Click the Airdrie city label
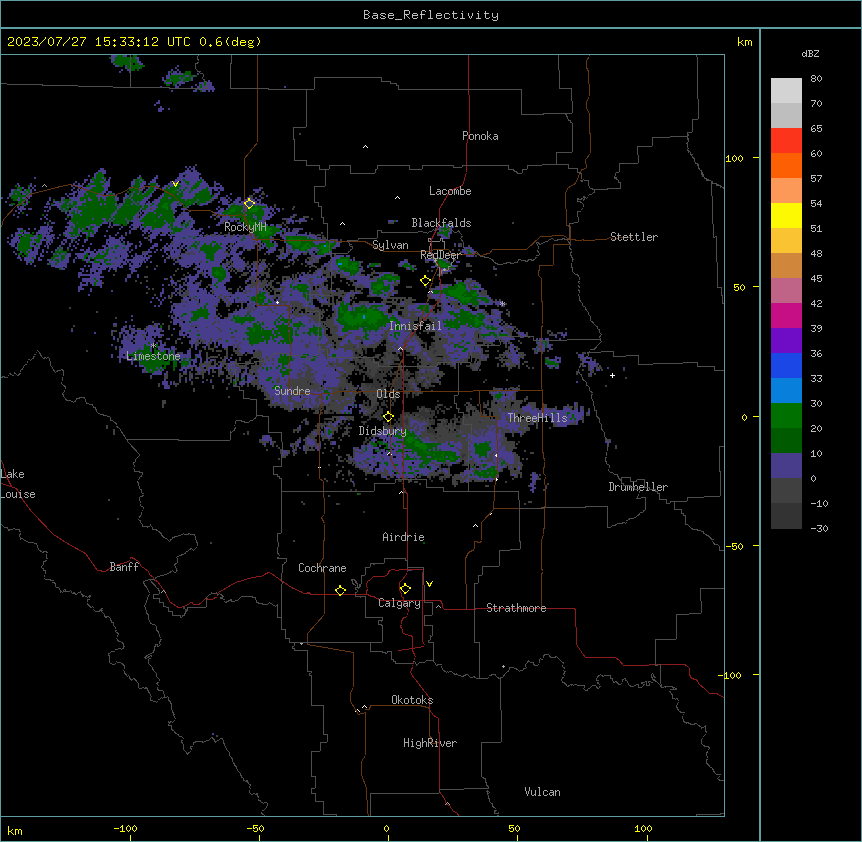The width and height of the screenshot is (862, 842). (x=404, y=537)
